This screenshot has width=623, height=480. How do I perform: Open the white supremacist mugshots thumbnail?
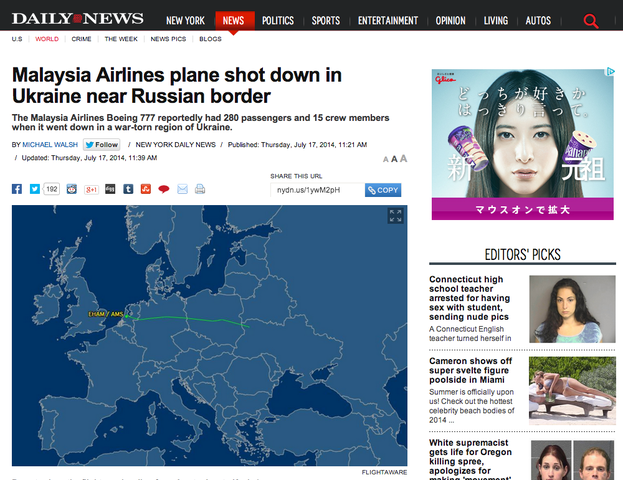click(573, 460)
